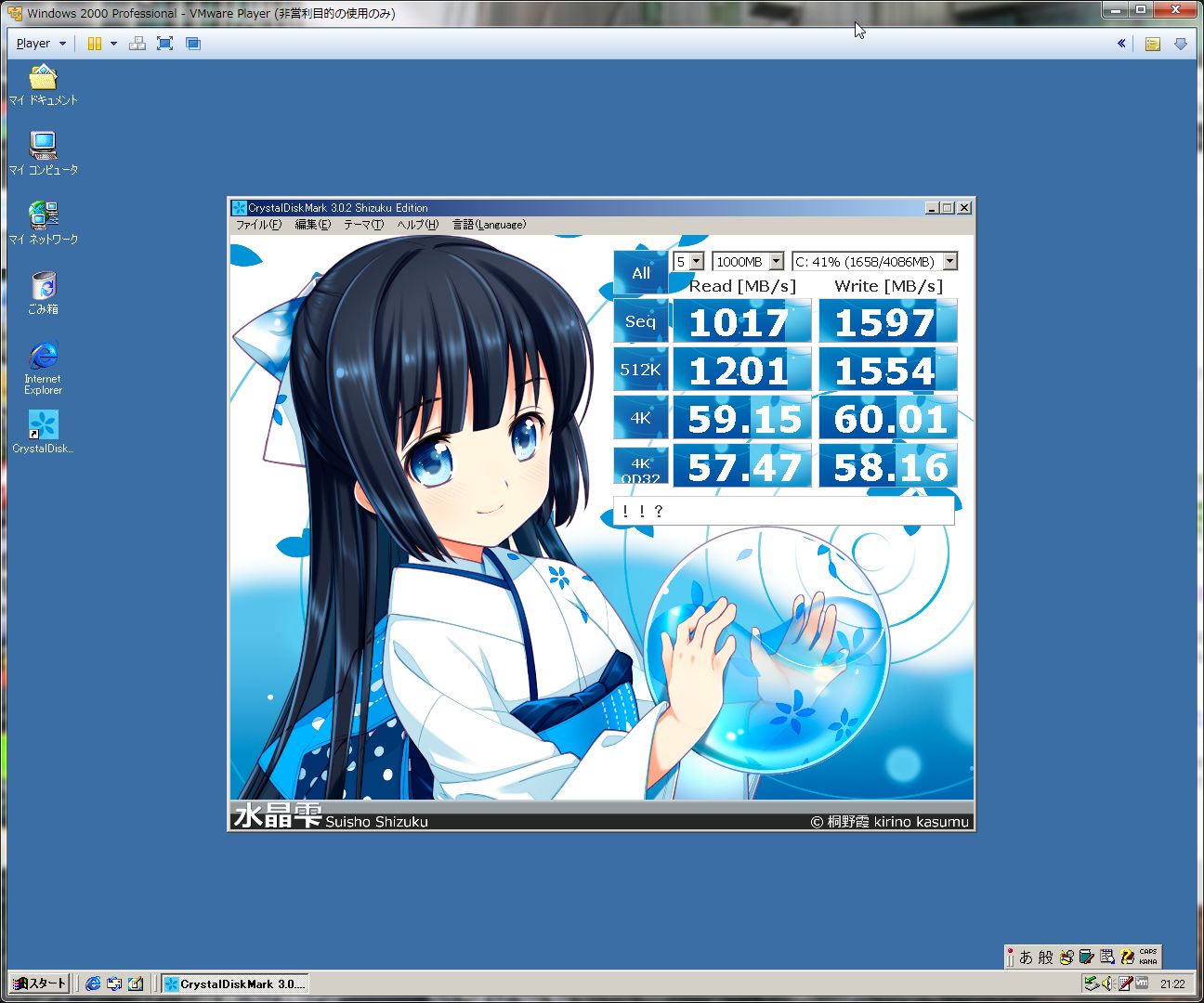The width and height of the screenshot is (1204, 1003).
Task: Open the IME Pad icon in language bar
Action: pos(1067,957)
